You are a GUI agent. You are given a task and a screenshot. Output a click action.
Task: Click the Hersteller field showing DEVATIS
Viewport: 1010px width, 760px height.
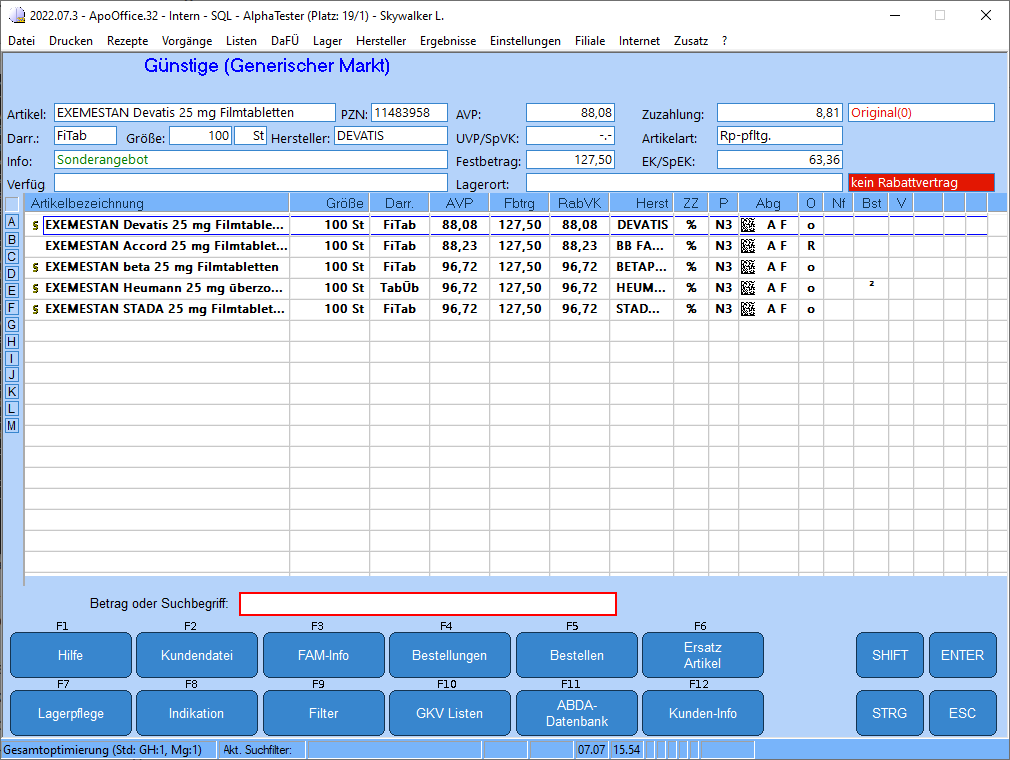click(390, 136)
